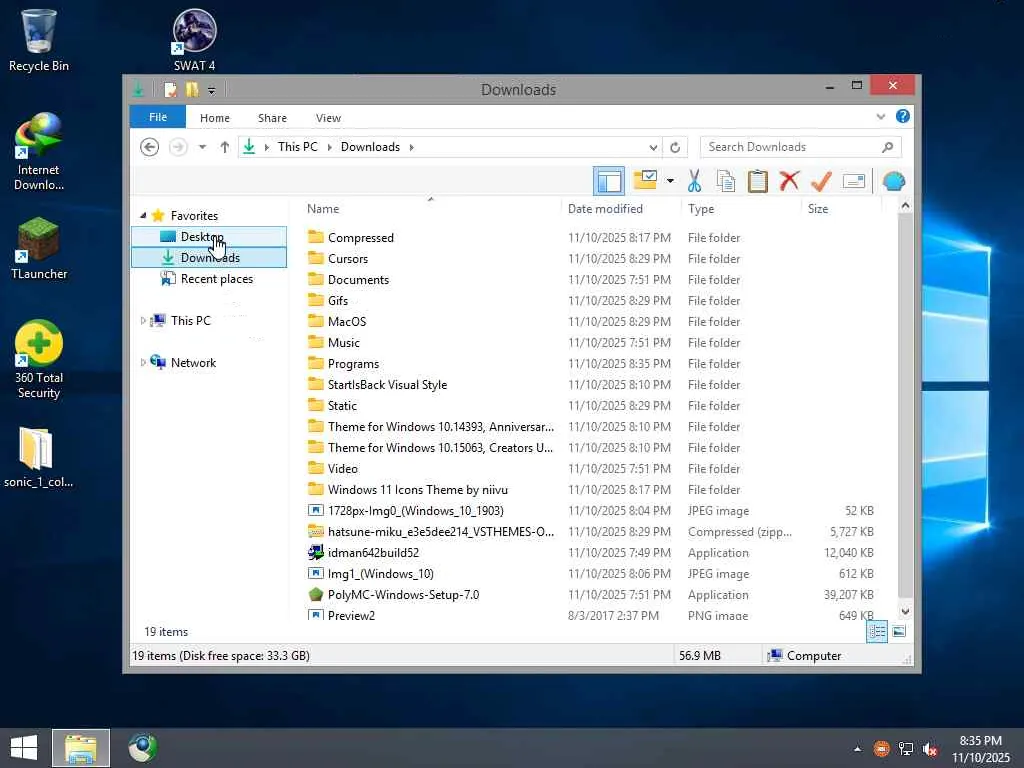This screenshot has height=768, width=1024.
Task: Switch to Large icons view at bottom
Action: pyautogui.click(x=899, y=632)
